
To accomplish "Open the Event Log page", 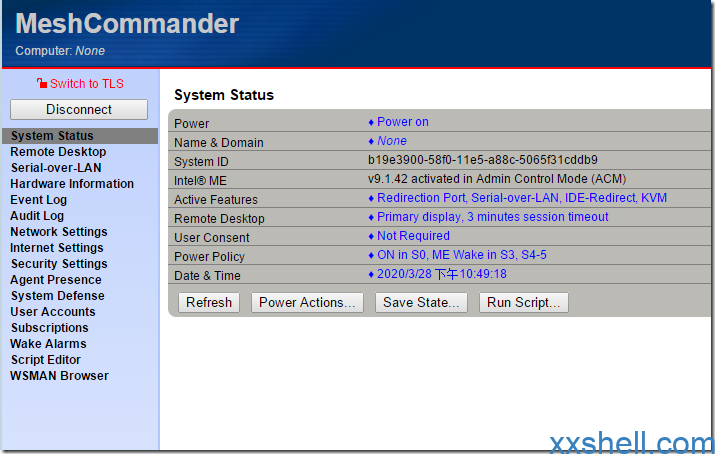I will [x=38, y=200].
